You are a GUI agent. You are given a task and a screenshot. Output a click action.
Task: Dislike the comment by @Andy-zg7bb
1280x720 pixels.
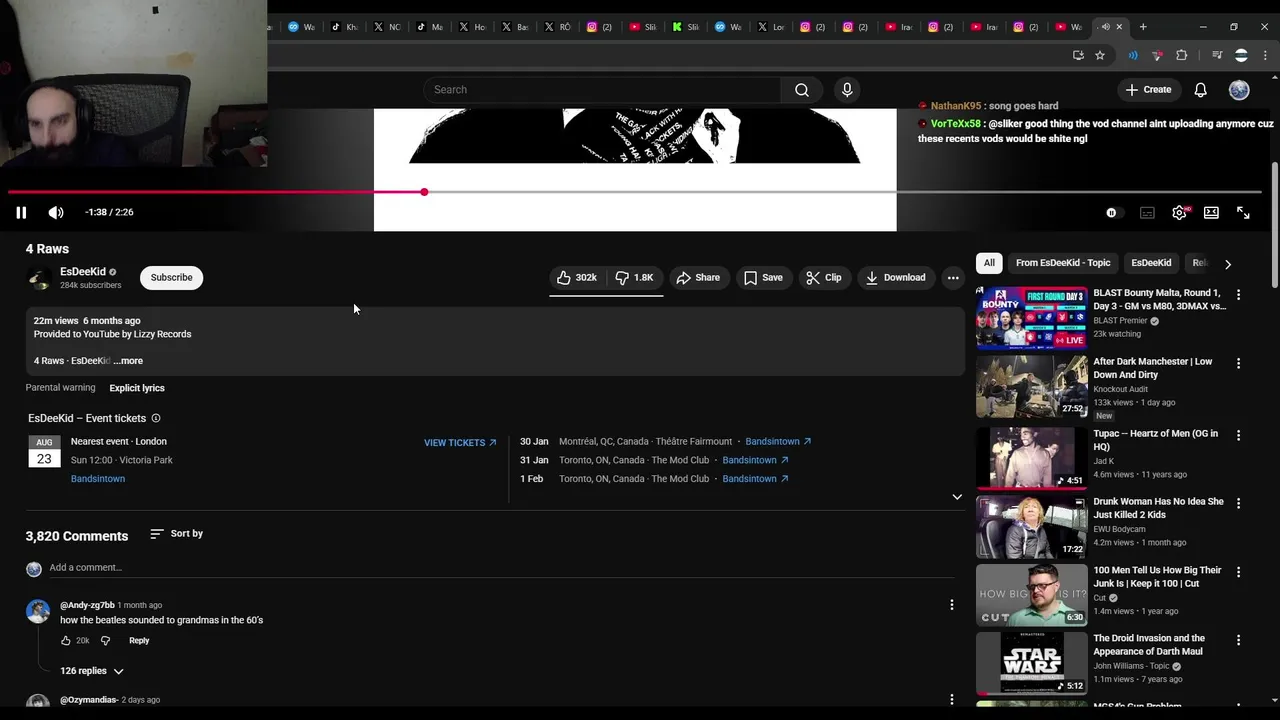point(105,641)
